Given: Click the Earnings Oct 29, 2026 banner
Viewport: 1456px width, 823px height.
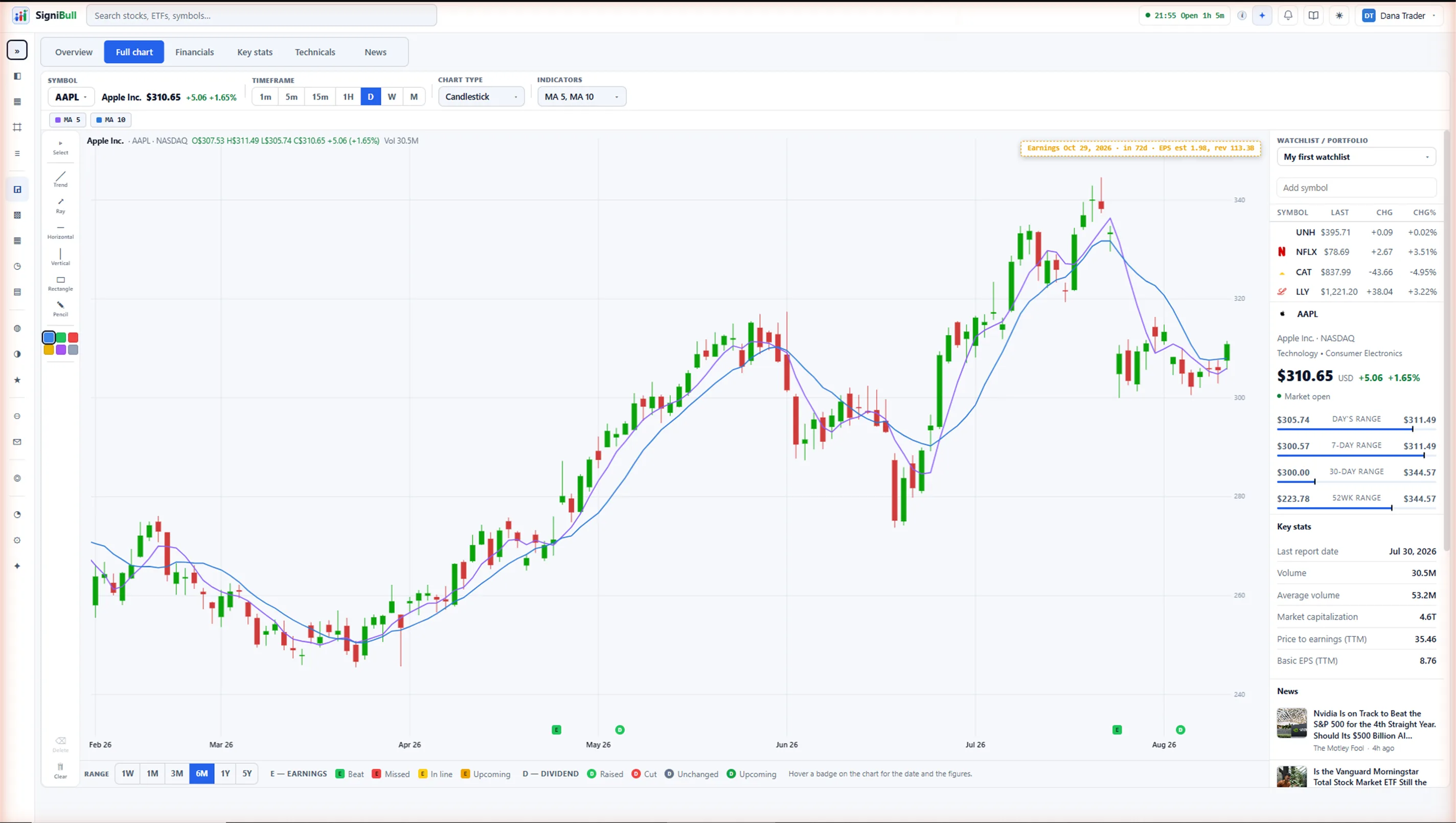Looking at the screenshot, I should coord(1140,148).
